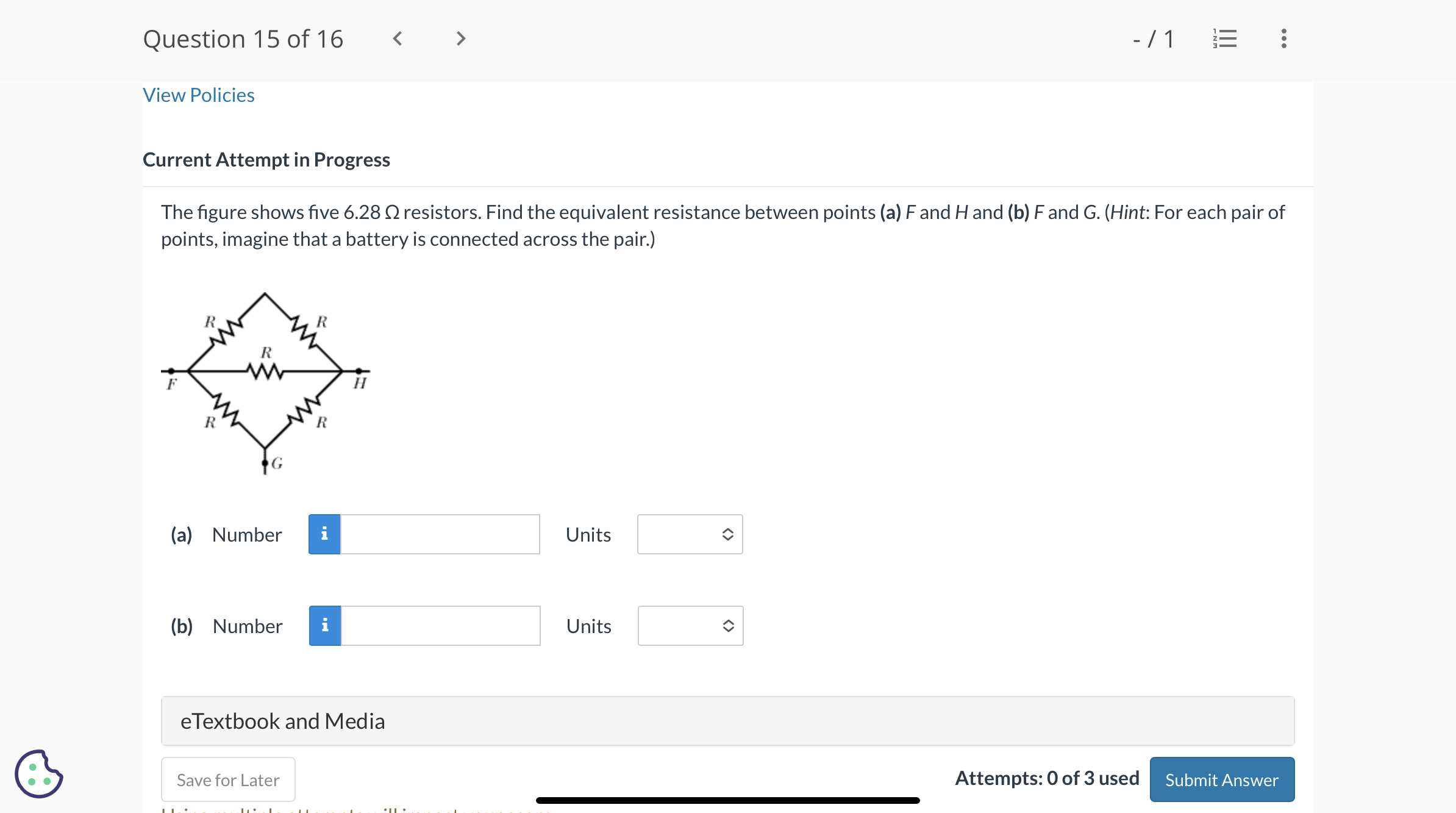Click the info icon beside part (b) Number
Viewport: 1456px width, 813px height.
[x=324, y=625]
